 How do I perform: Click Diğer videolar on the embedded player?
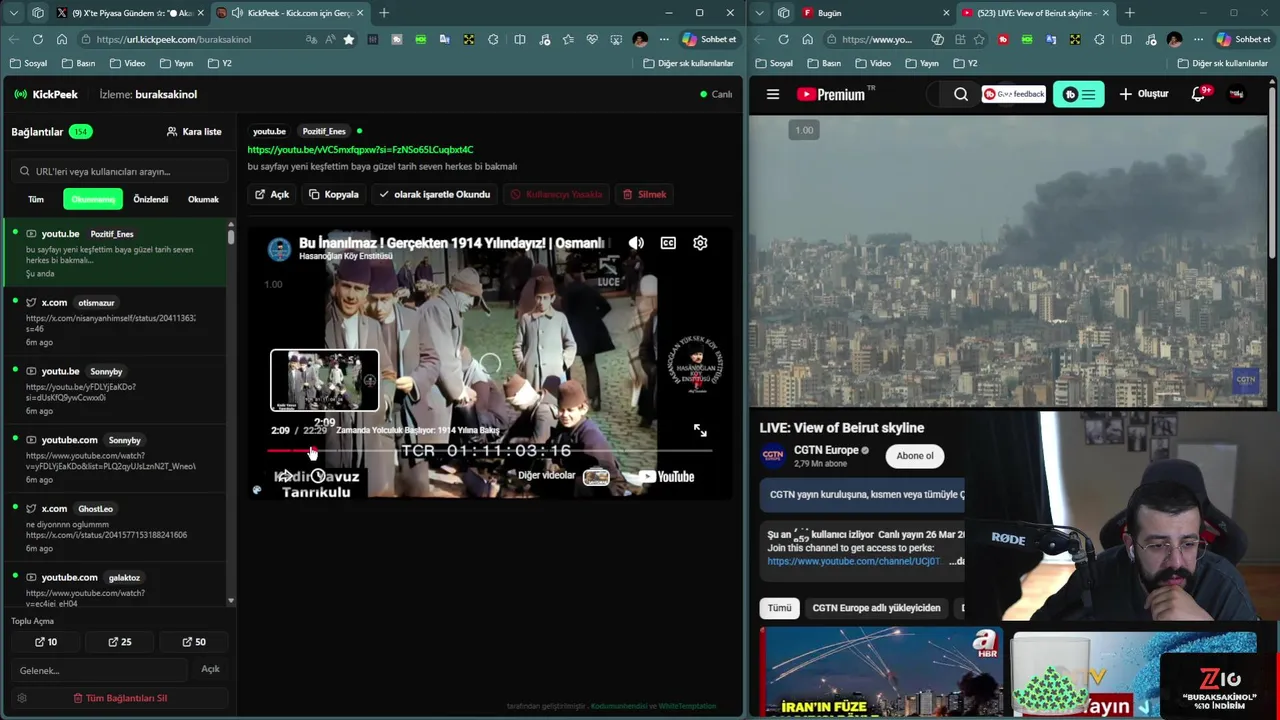coord(546,476)
